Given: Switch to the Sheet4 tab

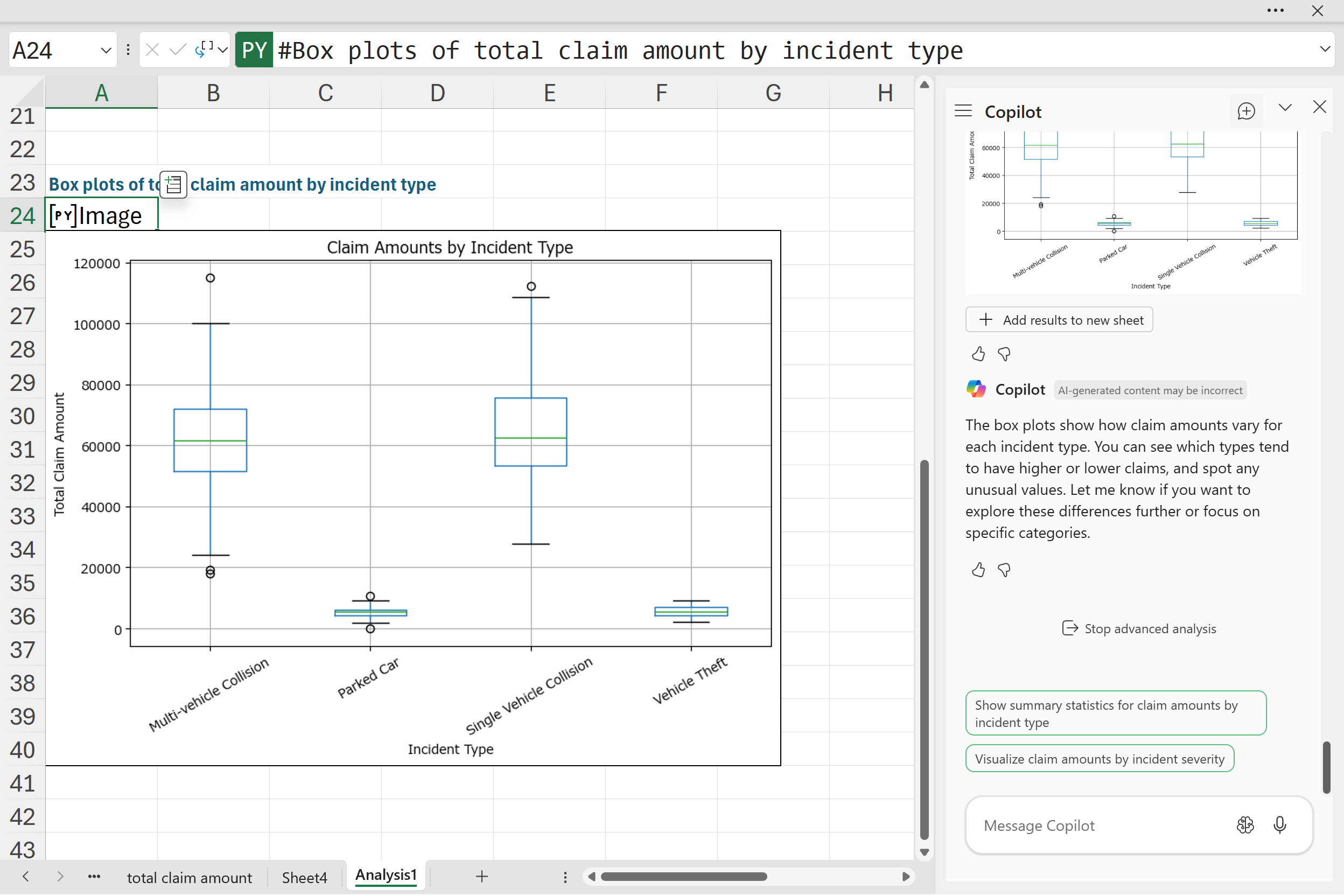Looking at the screenshot, I should coord(304,877).
